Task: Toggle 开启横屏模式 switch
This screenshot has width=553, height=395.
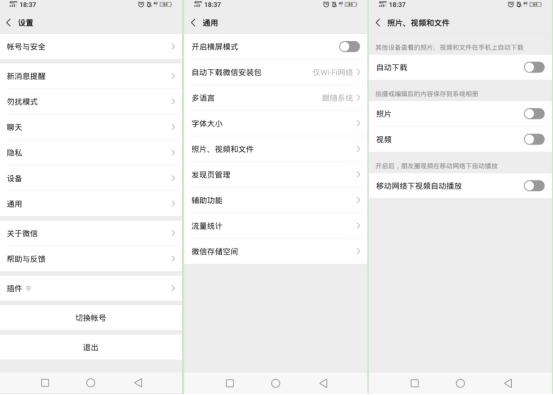Action: [350, 47]
